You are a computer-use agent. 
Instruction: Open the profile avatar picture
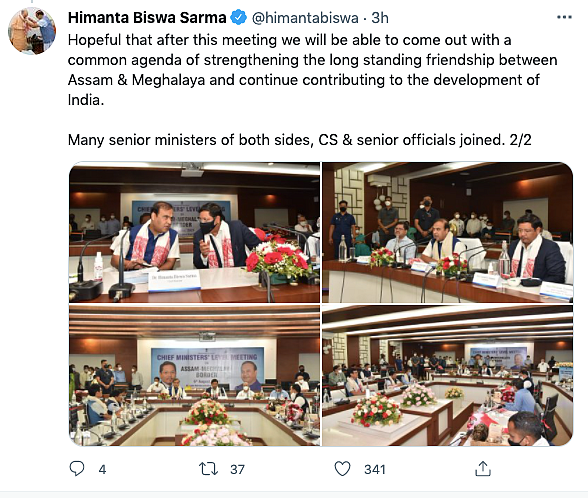tap(32, 31)
